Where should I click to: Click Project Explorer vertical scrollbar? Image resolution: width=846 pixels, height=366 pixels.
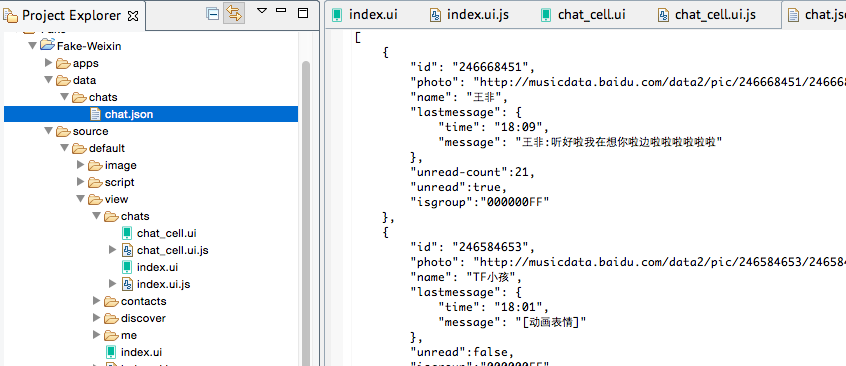(306, 213)
